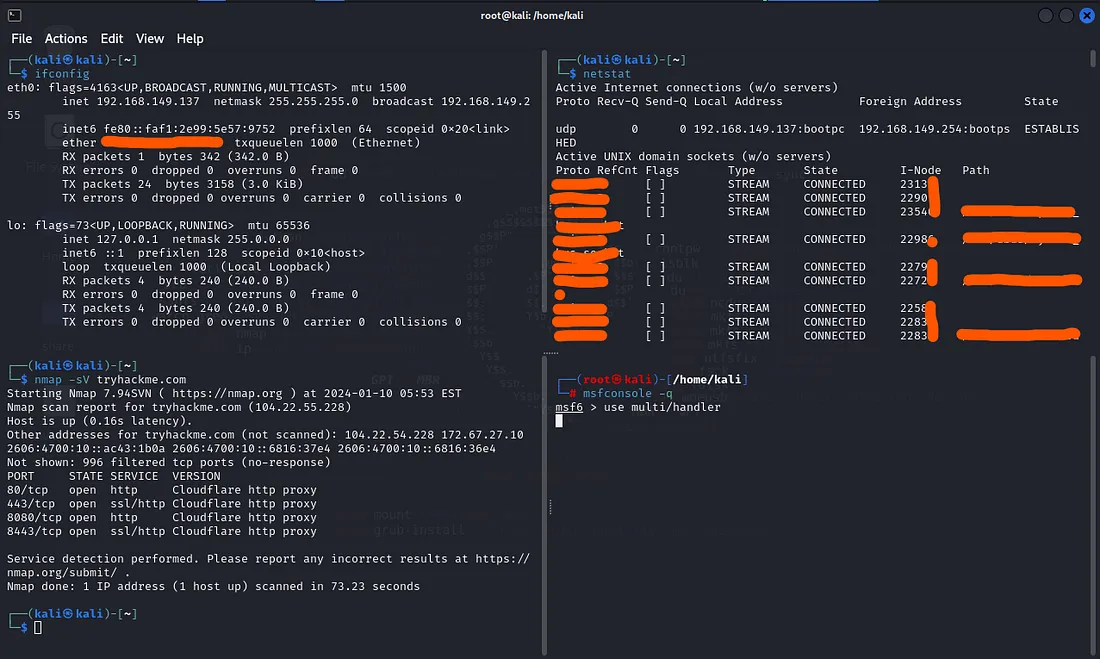Open the https://nmap.org link in Starting Nmap line

pos(227,394)
